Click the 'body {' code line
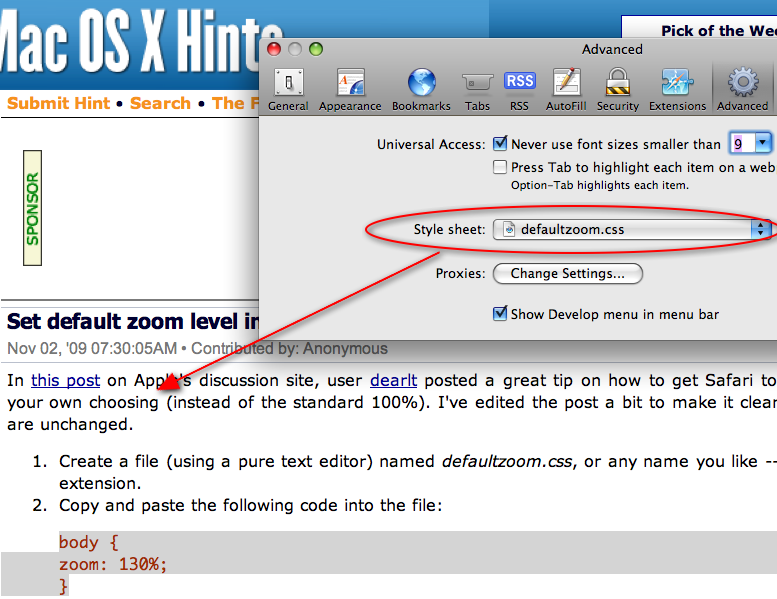The width and height of the screenshot is (777, 599). click(88, 543)
